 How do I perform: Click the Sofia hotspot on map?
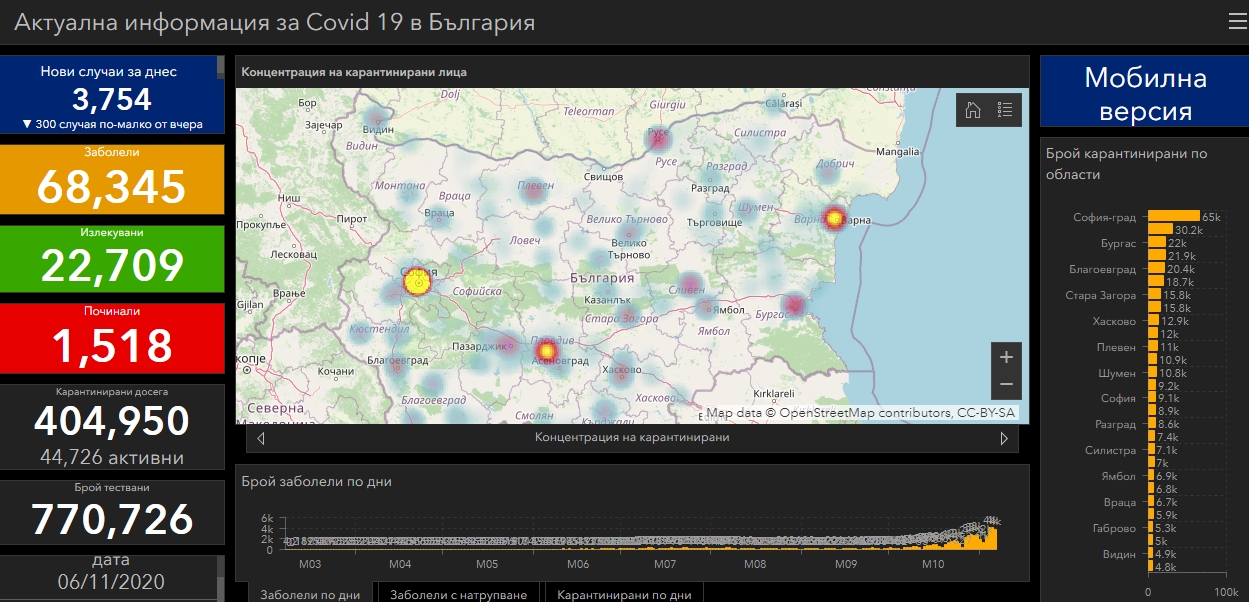pos(418,282)
